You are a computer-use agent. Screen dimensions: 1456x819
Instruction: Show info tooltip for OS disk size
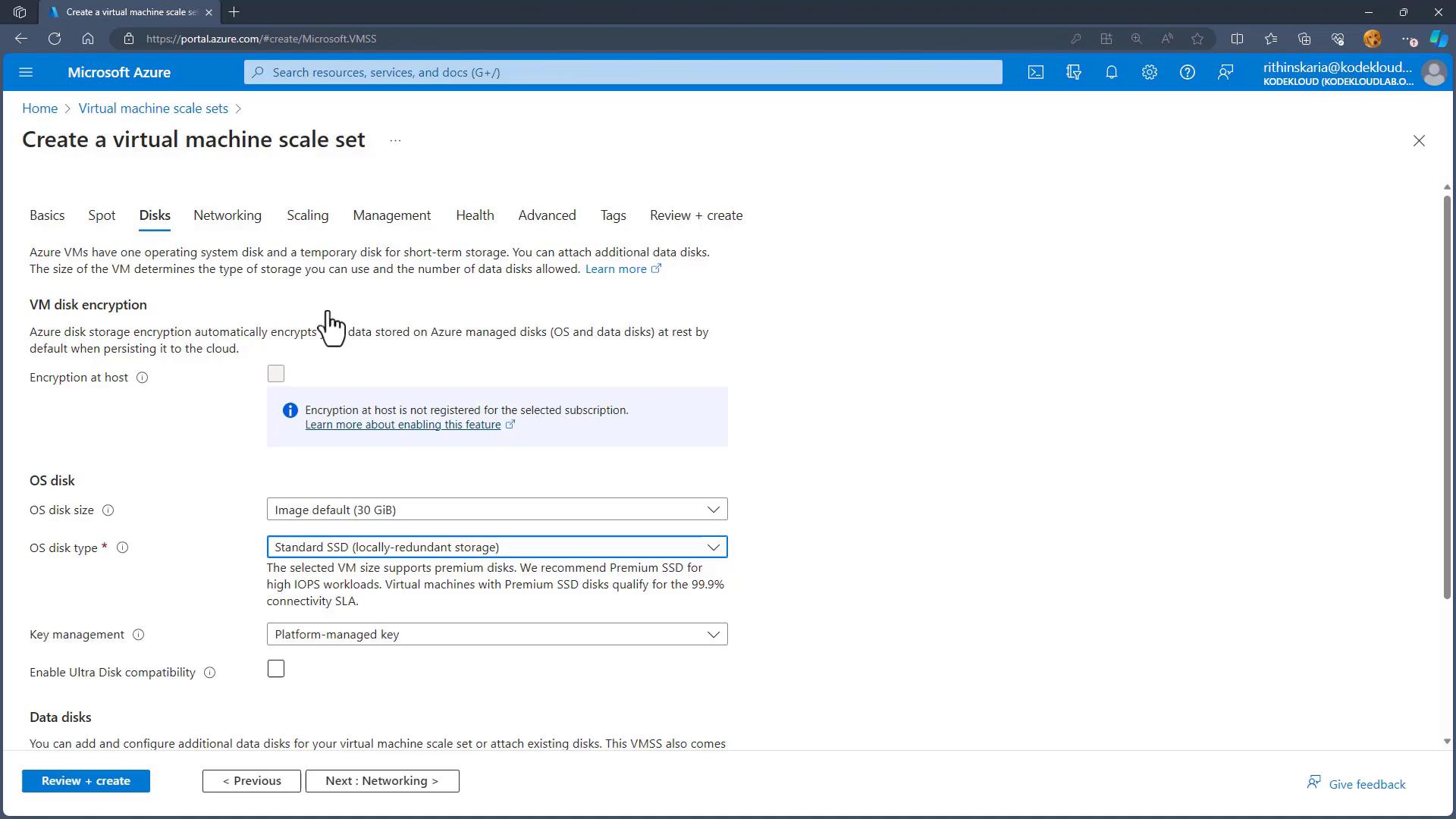pyautogui.click(x=108, y=510)
